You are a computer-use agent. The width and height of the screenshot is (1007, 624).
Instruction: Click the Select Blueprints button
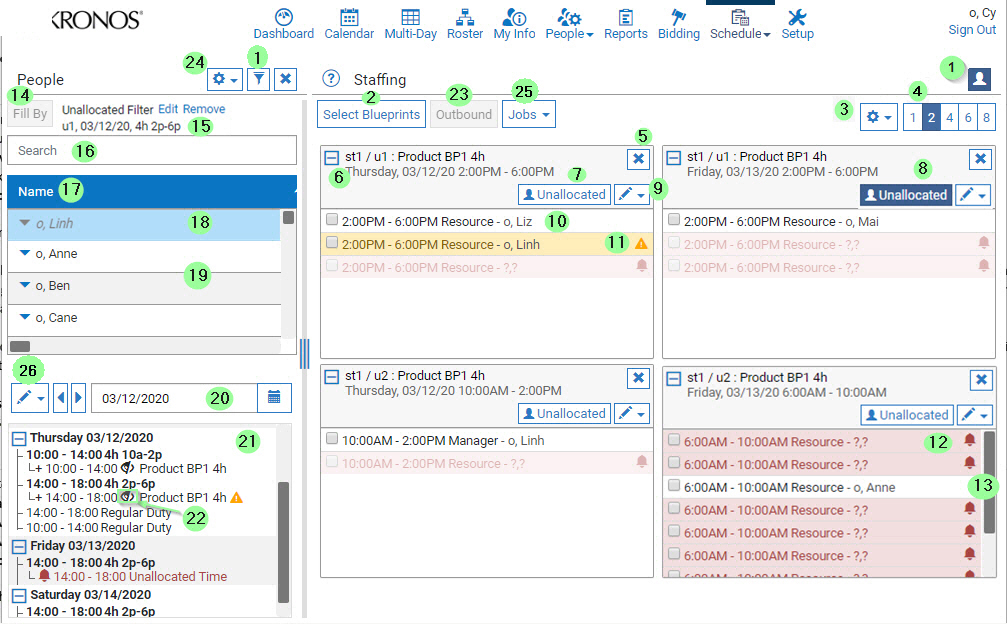tap(373, 114)
